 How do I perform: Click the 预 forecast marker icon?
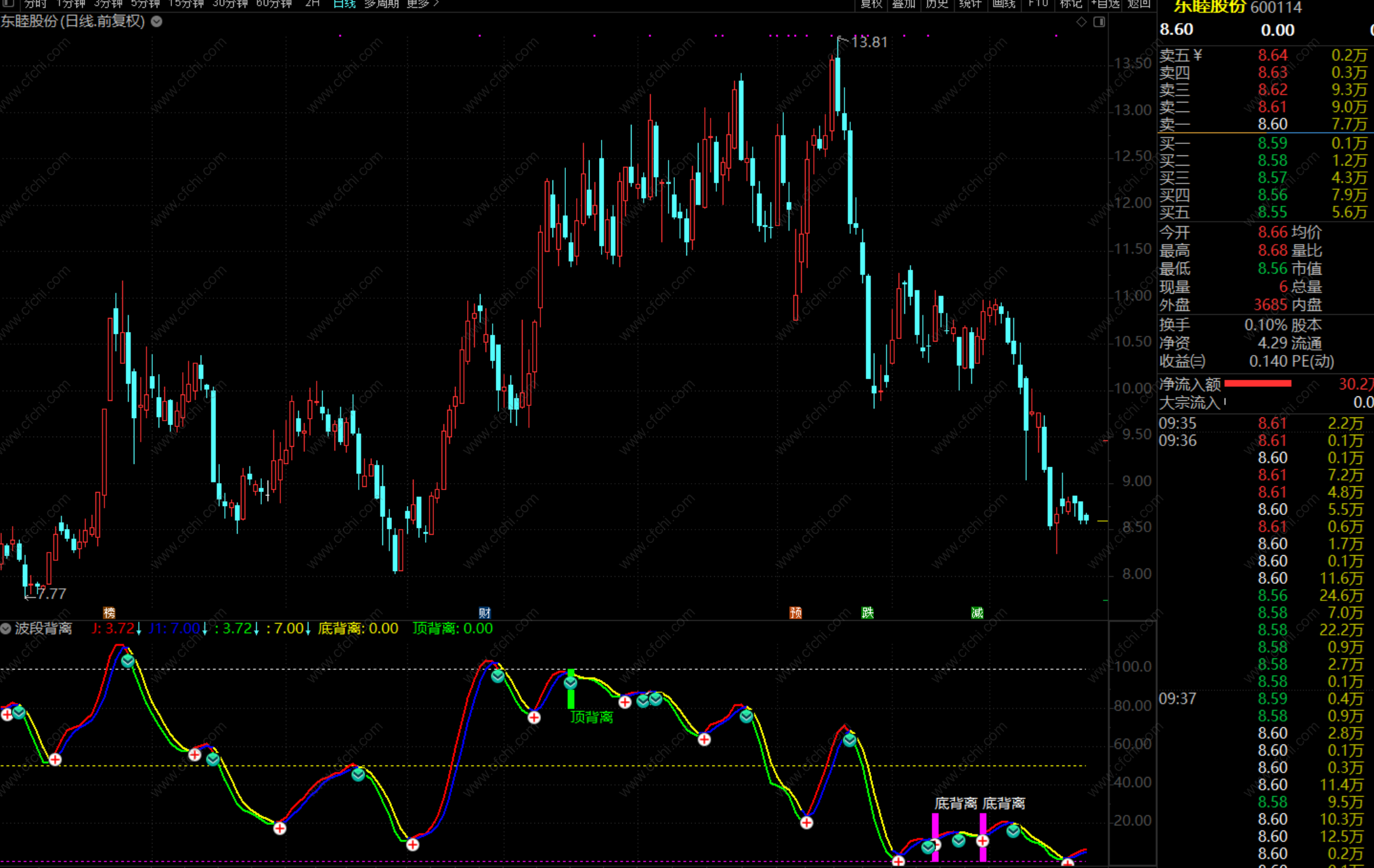tap(795, 612)
